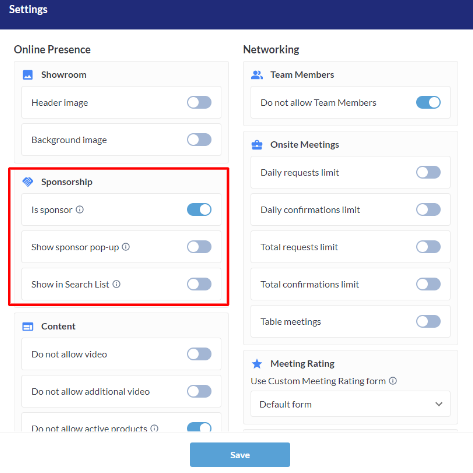The height and width of the screenshot is (473, 473).
Task: Click info icon beside Show sponsor pop-up
Action: coord(126,247)
